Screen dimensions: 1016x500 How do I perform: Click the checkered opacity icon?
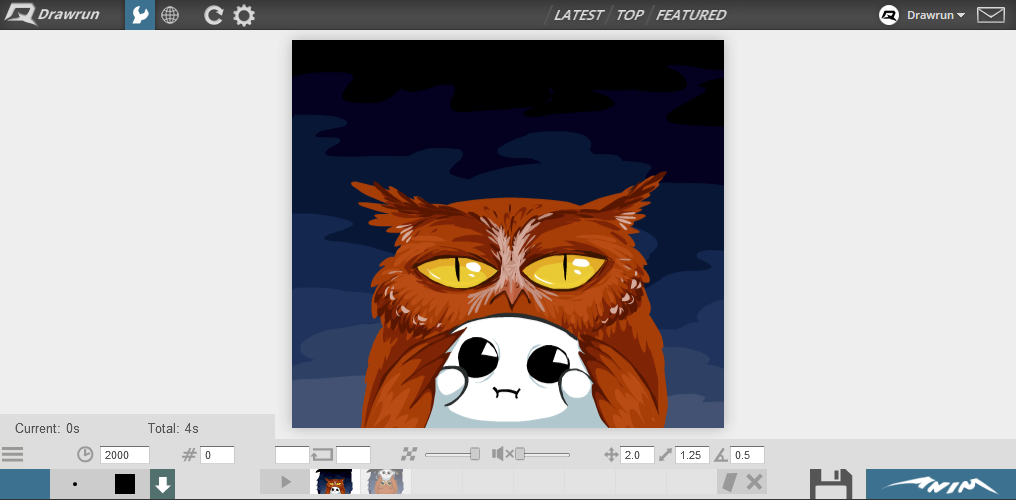[x=408, y=455]
